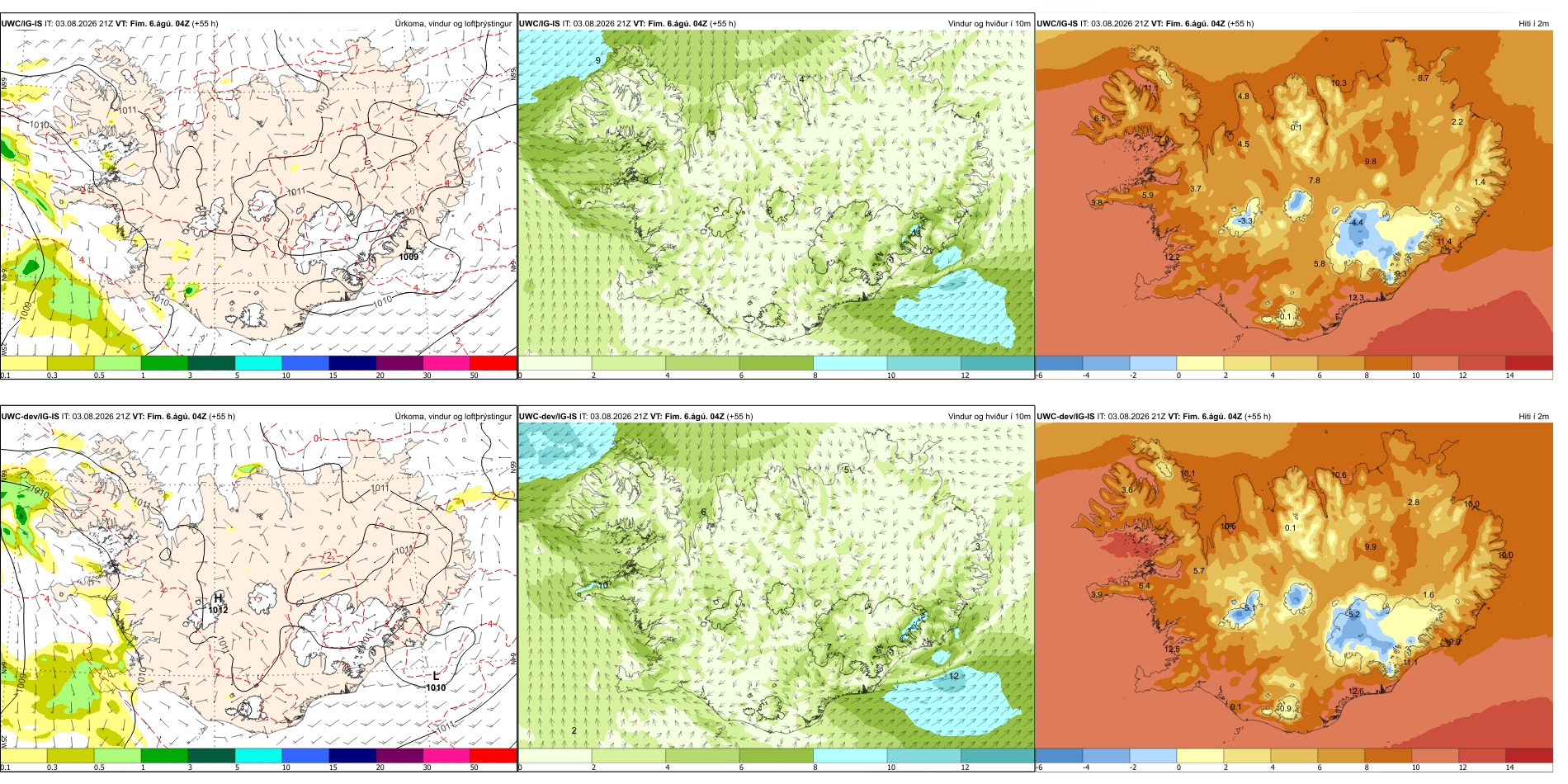1568x784 pixels.
Task: Click the UWC "Úrkoma, vindur og loftþrýstingur" title
Action: pyautogui.click(x=453, y=24)
